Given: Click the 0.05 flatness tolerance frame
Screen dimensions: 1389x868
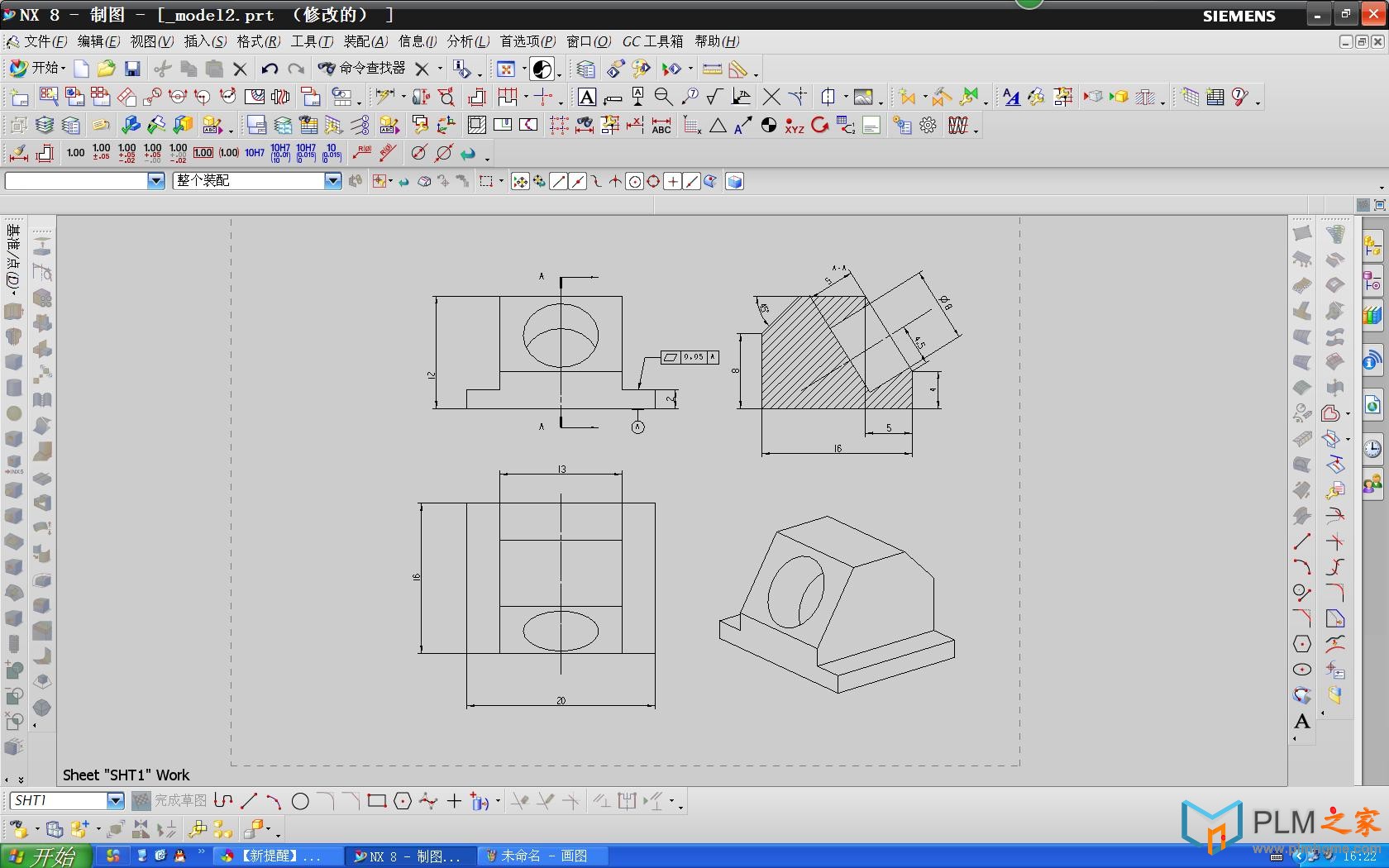Looking at the screenshot, I should pyautogui.click(x=690, y=357).
